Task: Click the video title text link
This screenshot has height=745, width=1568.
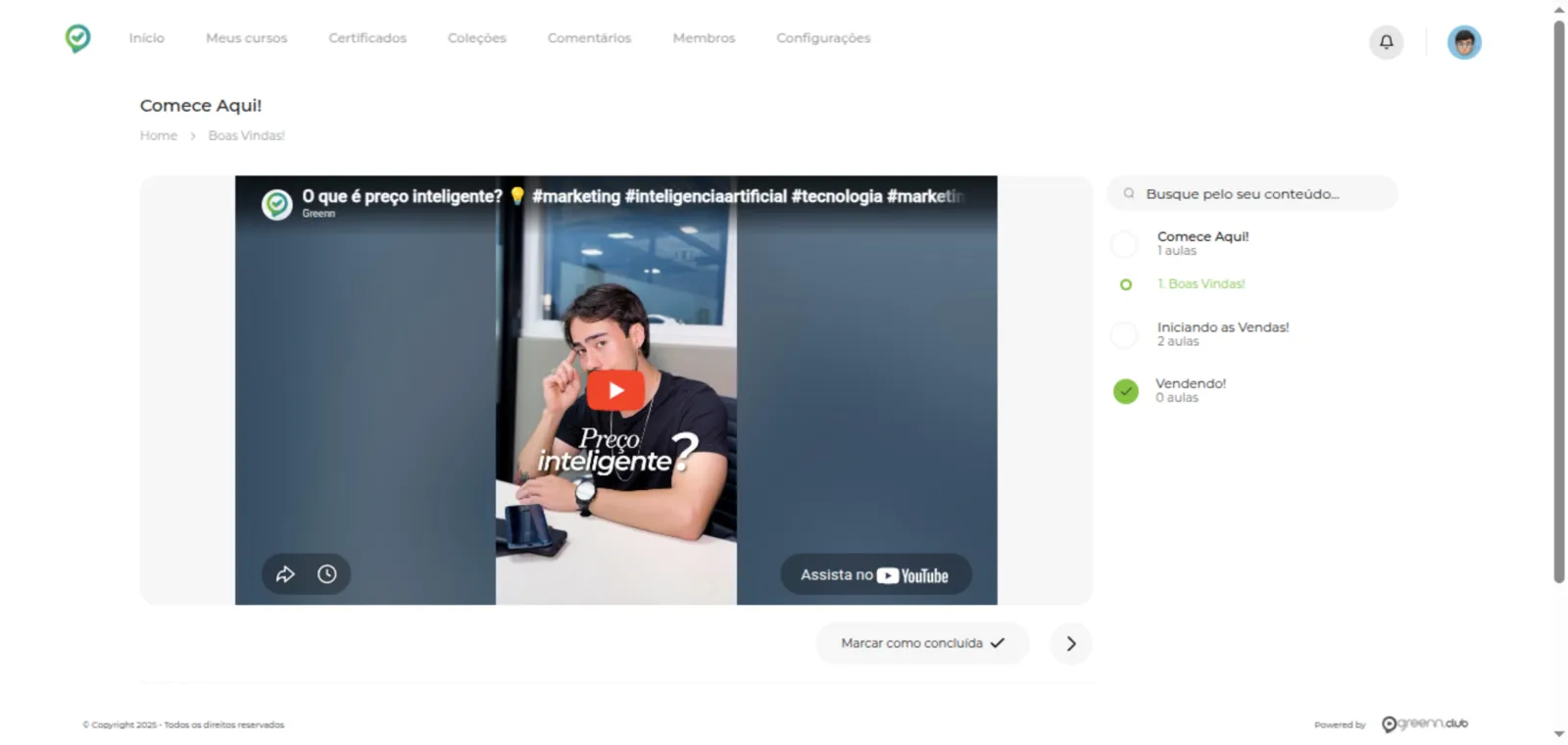Action: coord(632,196)
